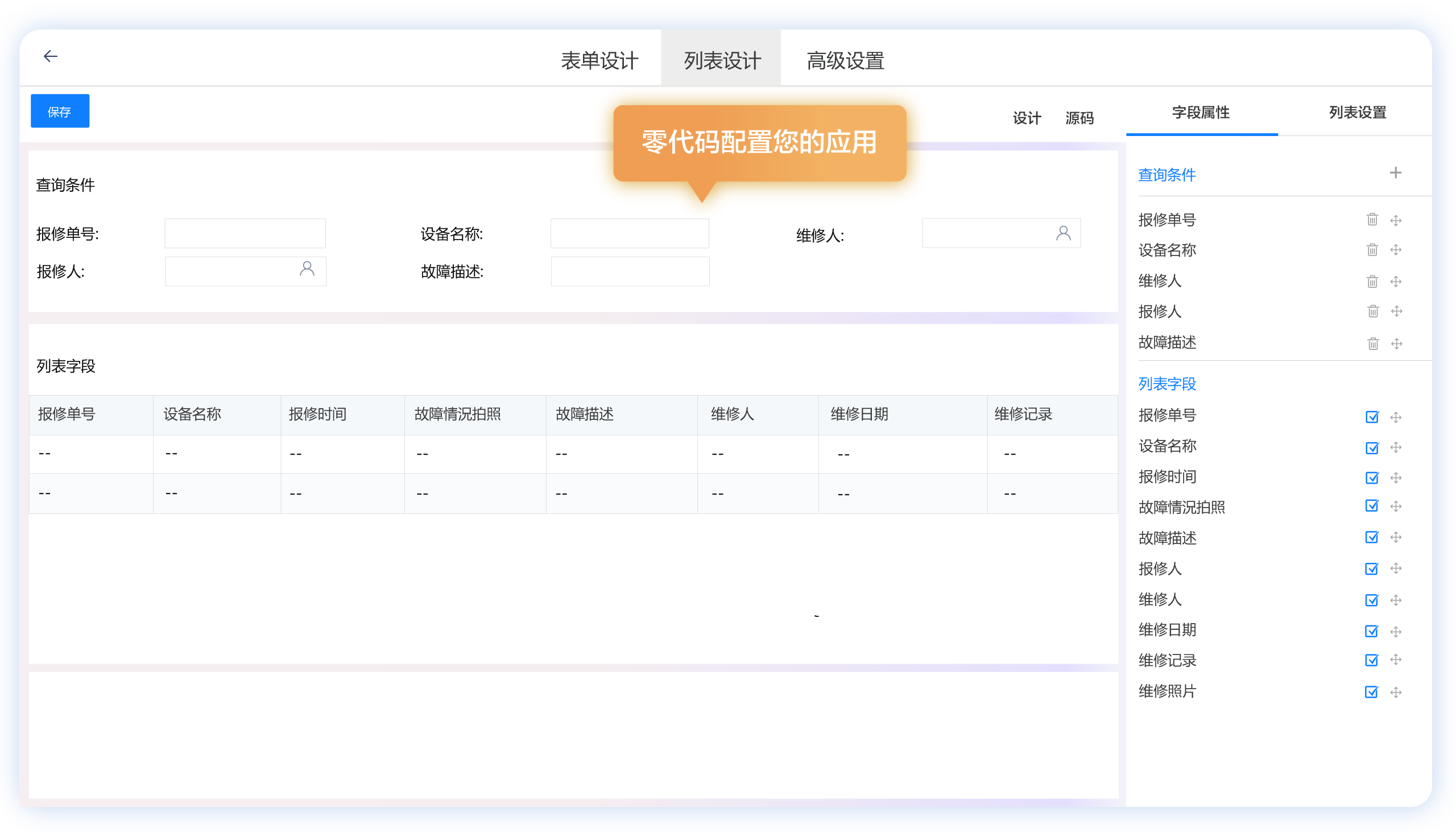Click move handle for 设备名称 list field
This screenshot has width=1456, height=832.
(x=1396, y=447)
